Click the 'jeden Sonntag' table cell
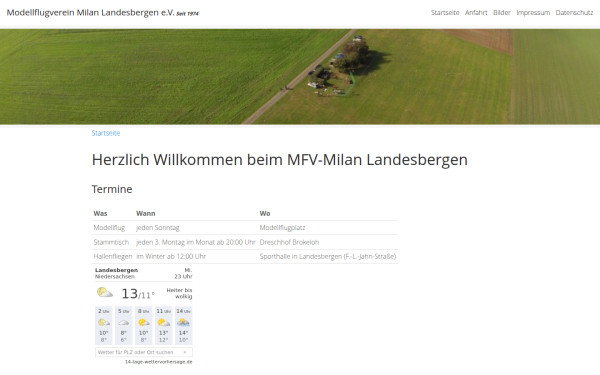This screenshot has height=375, width=600. [158, 228]
